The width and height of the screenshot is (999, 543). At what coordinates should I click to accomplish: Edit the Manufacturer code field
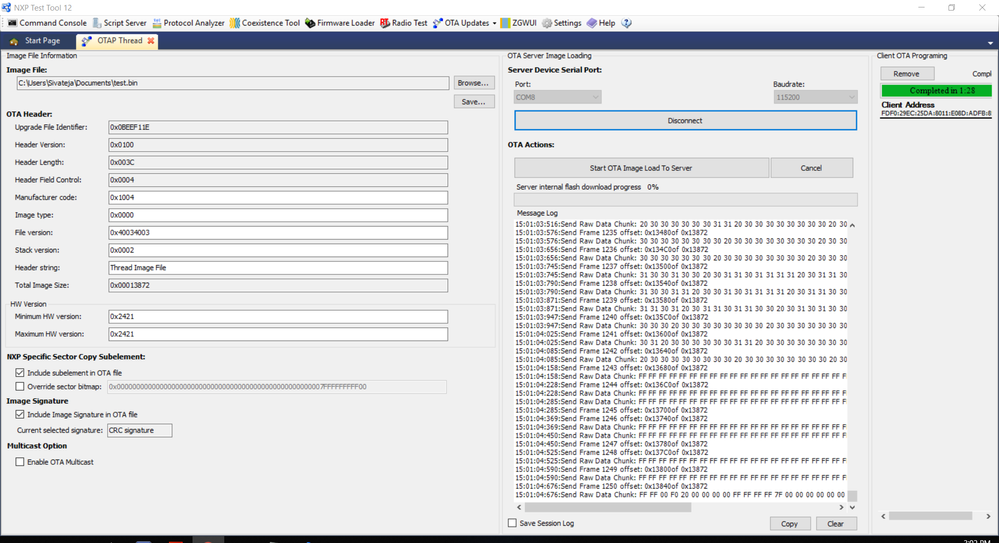[x=278, y=198]
